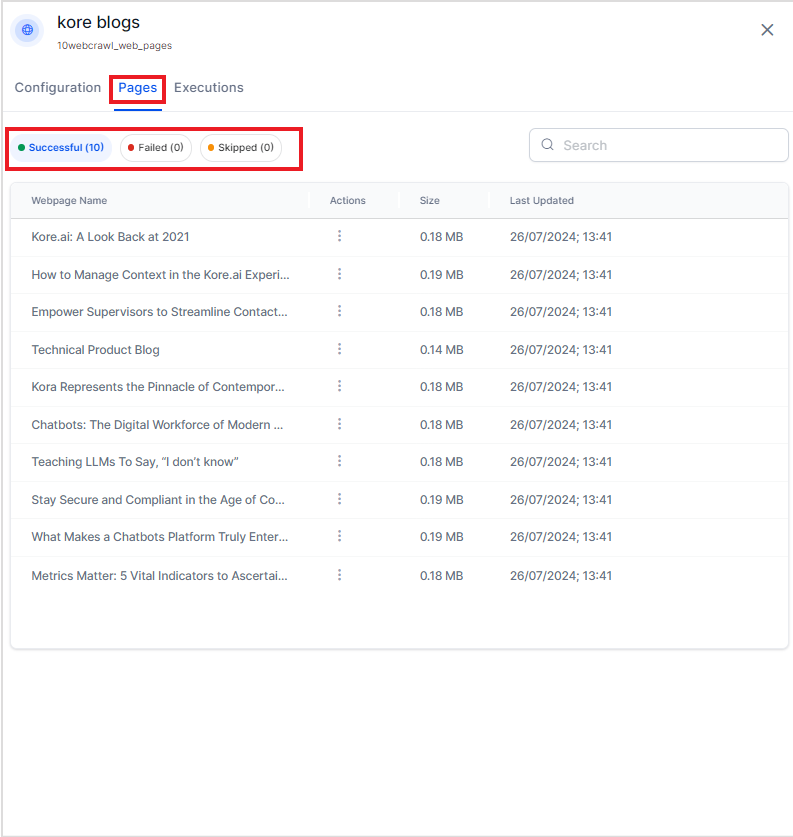Filter by Successful (10) pages
Image resolution: width=793 pixels, height=837 pixels.
coord(61,148)
